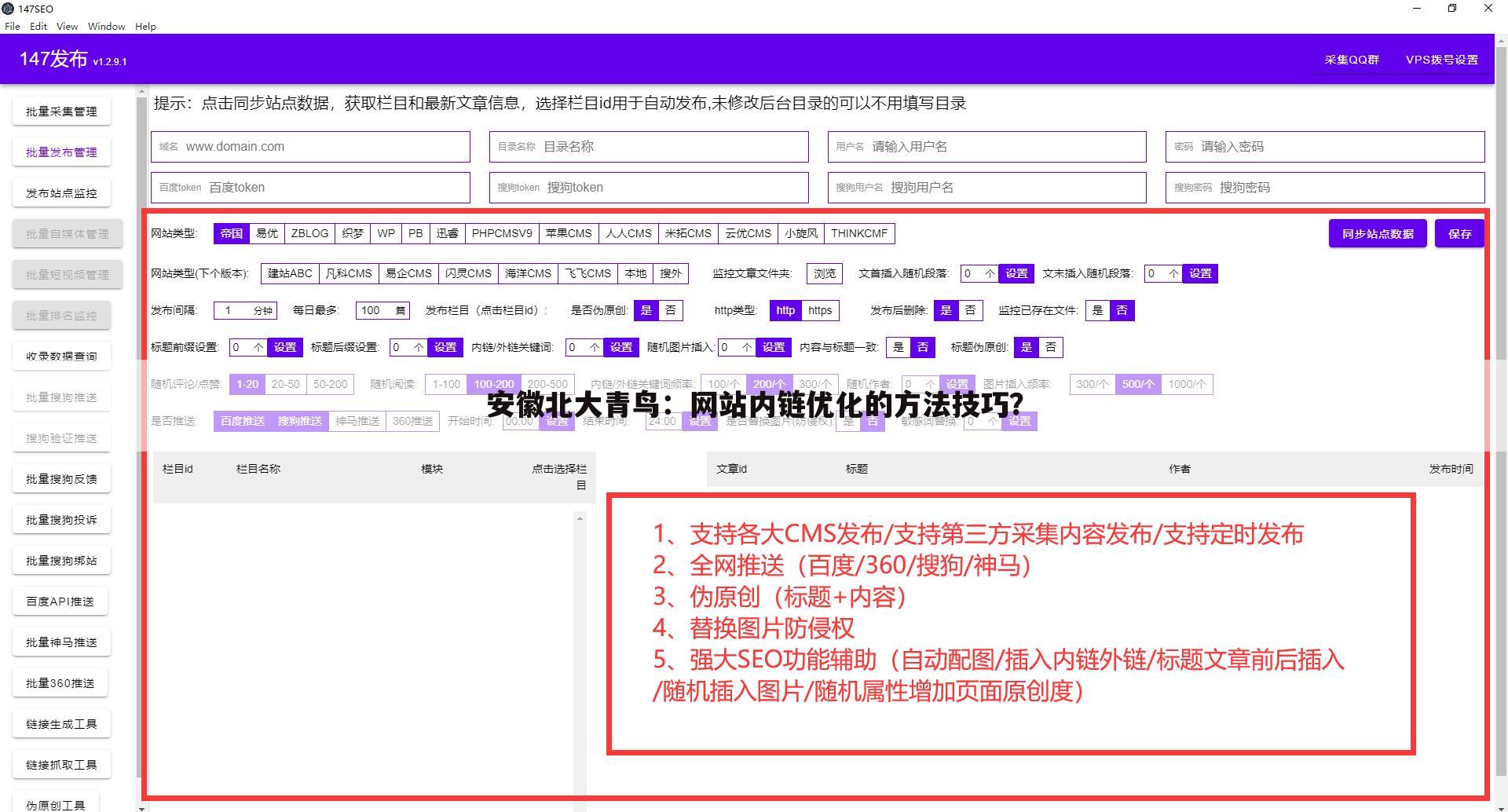This screenshot has height=812, width=1508.
Task: Open 批量采集管理 in the sidebar
Action: pos(61,111)
